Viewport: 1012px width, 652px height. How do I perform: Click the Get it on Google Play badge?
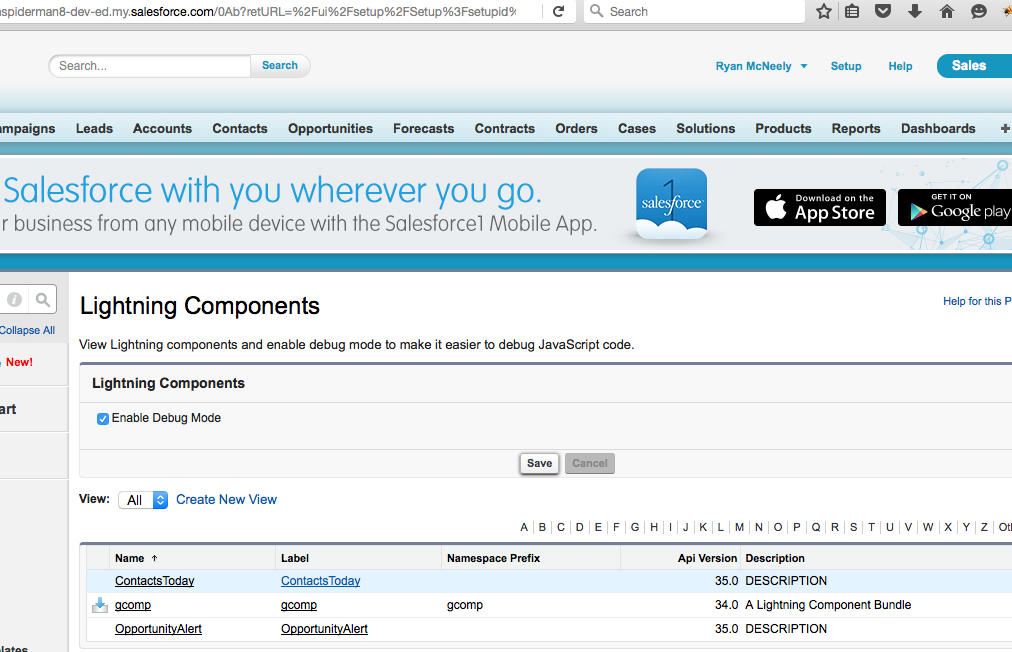[x=955, y=207]
